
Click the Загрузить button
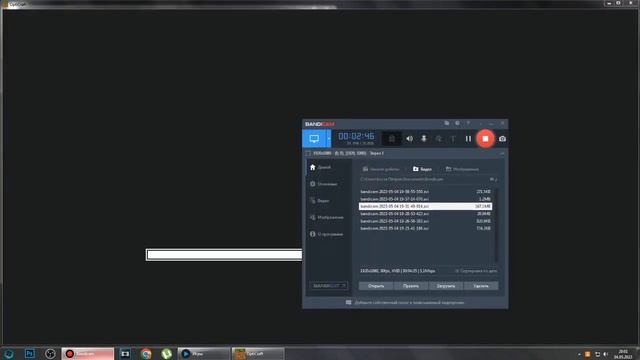(446, 286)
